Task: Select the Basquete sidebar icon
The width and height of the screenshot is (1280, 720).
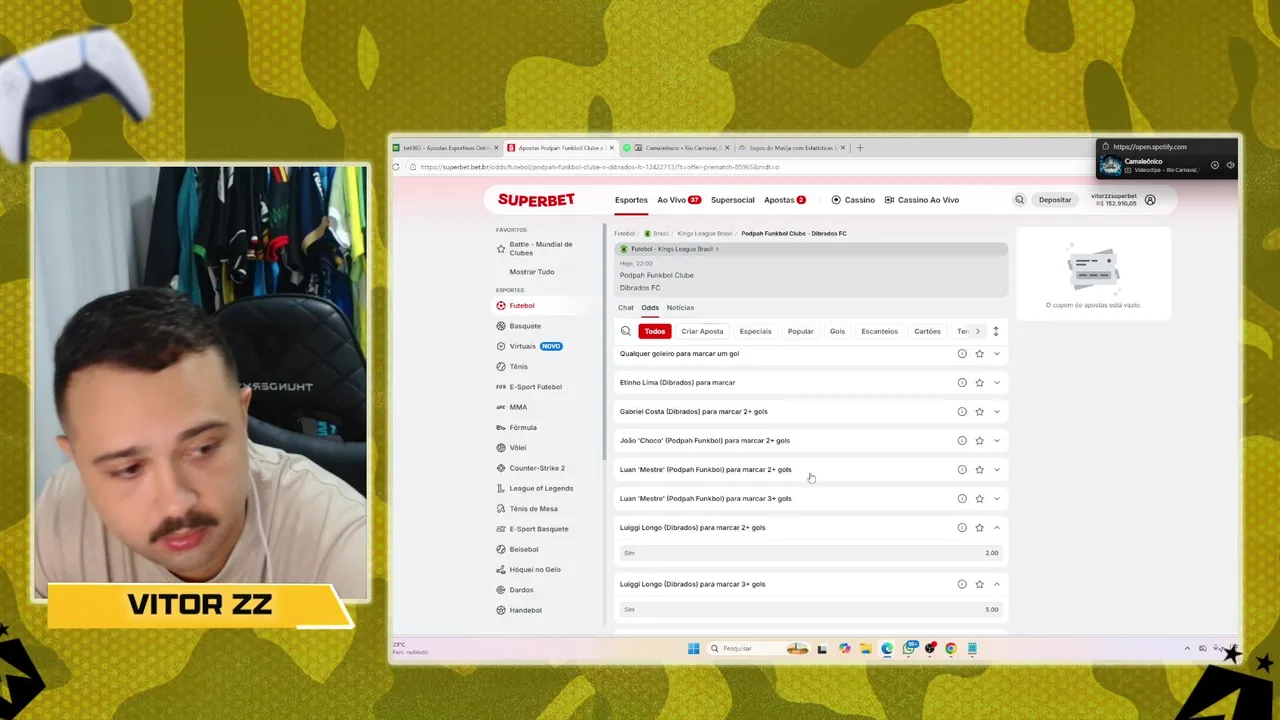Action: pos(501,326)
